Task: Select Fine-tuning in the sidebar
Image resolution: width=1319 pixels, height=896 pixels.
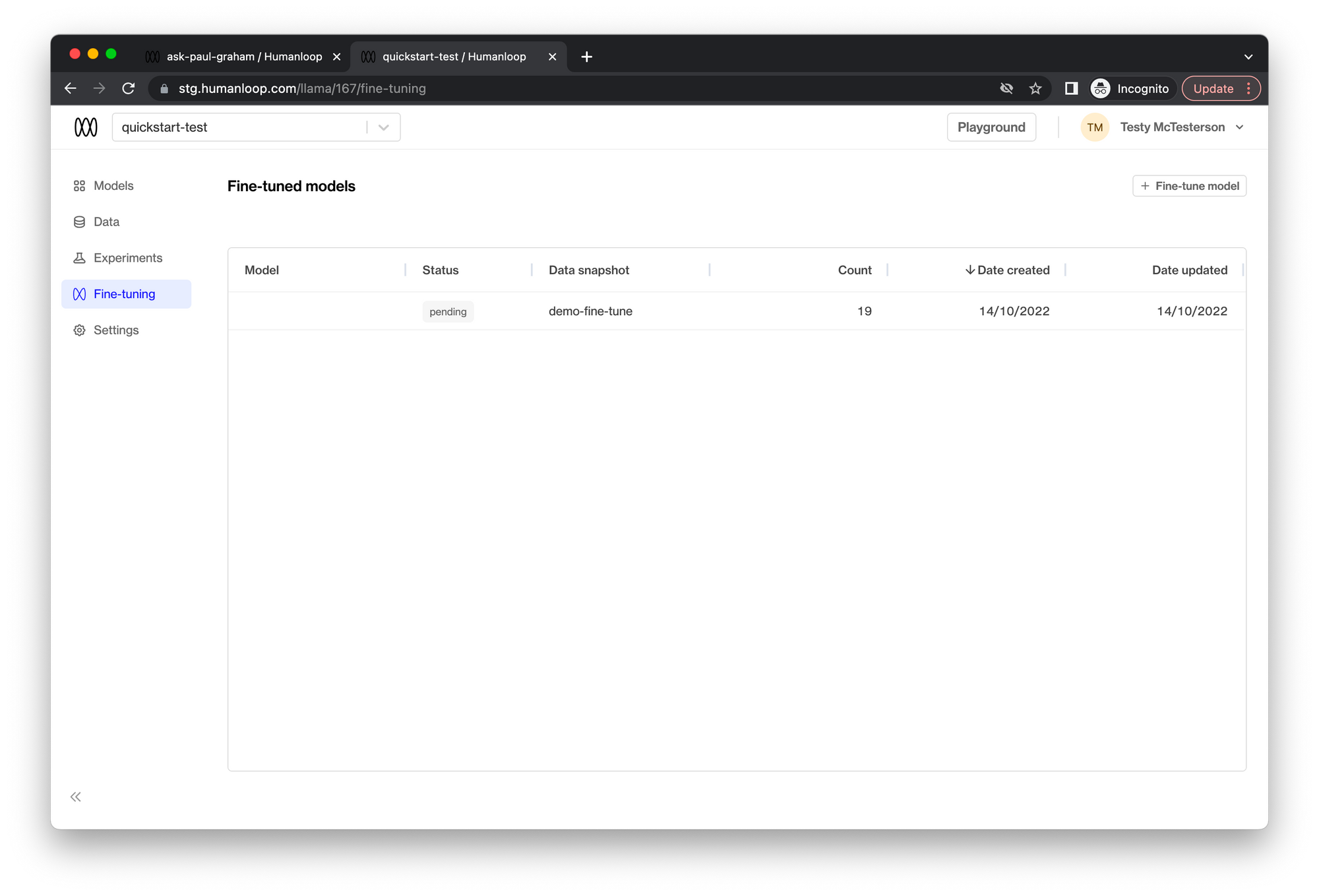Action: point(126,294)
